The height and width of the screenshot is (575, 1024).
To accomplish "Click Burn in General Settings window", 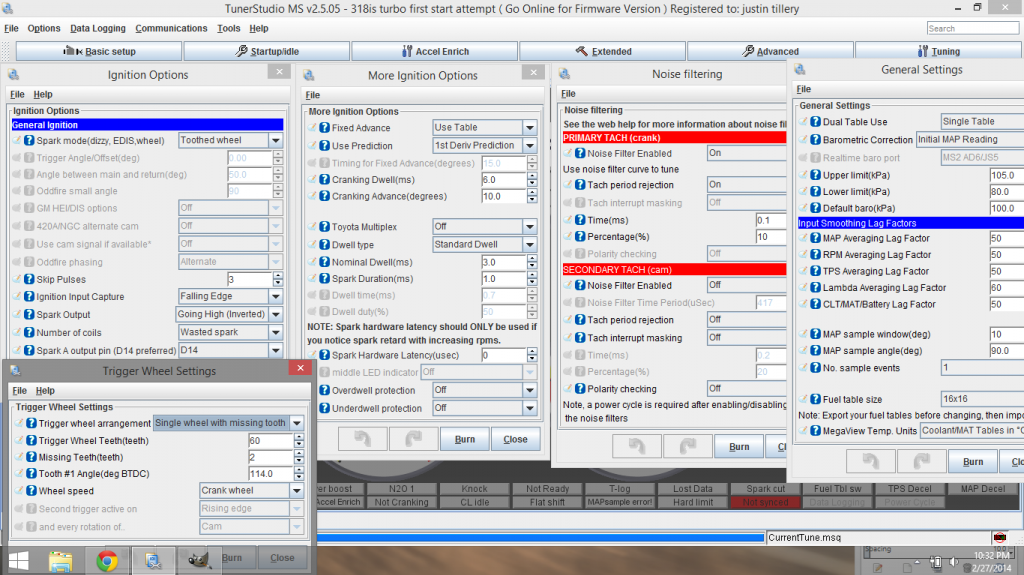I will (x=973, y=461).
